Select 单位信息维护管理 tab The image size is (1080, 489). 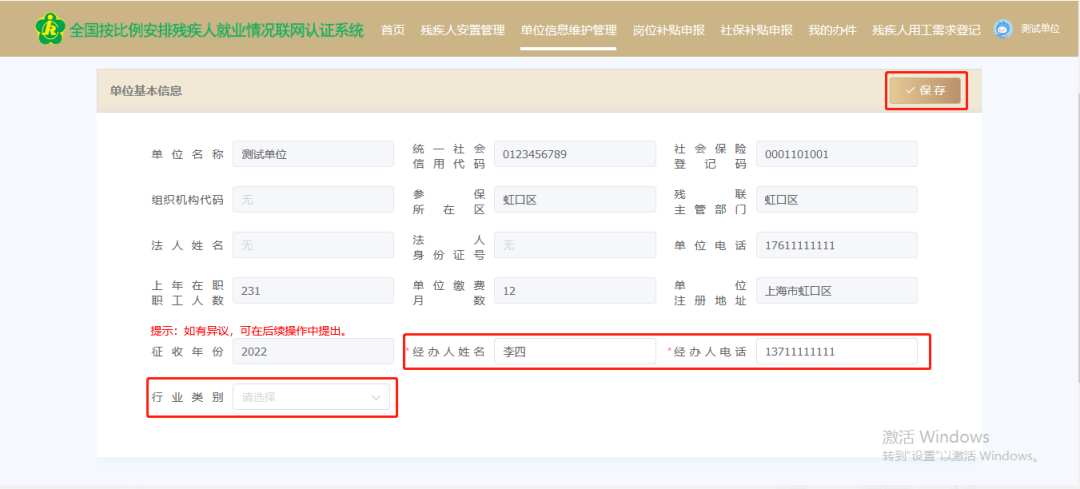click(x=569, y=30)
